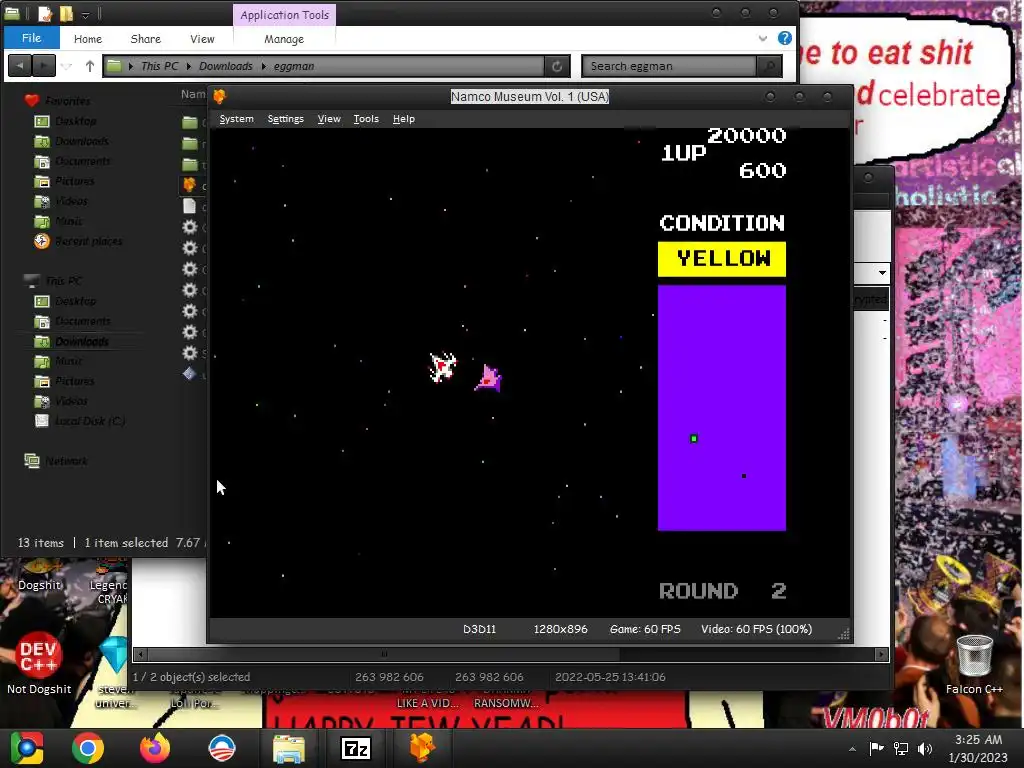This screenshot has width=1024, height=768.
Task: Click the Name column header
Action: (193, 94)
